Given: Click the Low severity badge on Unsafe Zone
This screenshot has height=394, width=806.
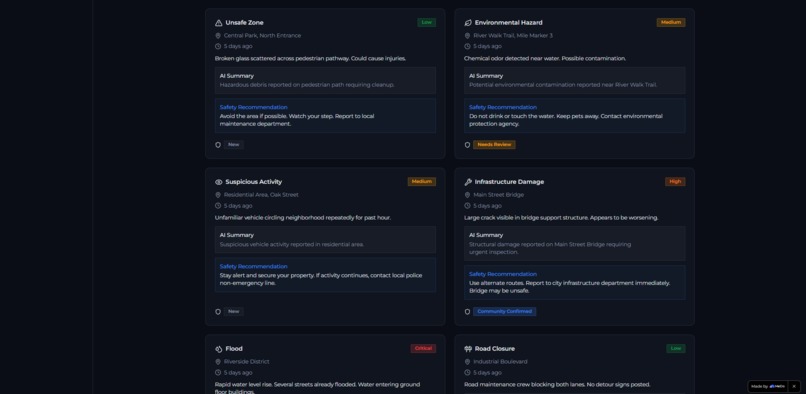Looking at the screenshot, I should pyautogui.click(x=427, y=23).
